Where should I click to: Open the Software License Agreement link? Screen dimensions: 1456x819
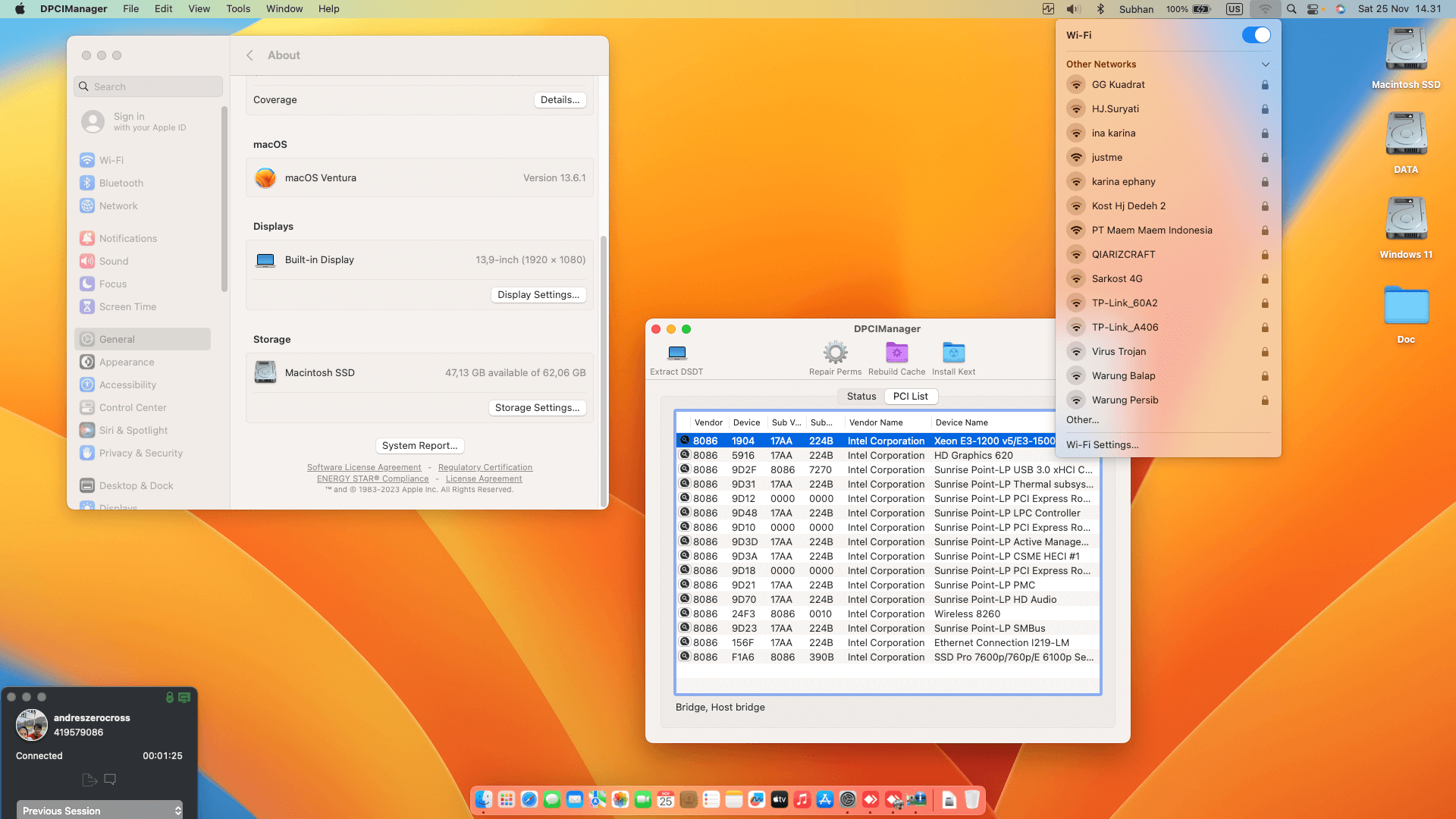click(x=363, y=467)
